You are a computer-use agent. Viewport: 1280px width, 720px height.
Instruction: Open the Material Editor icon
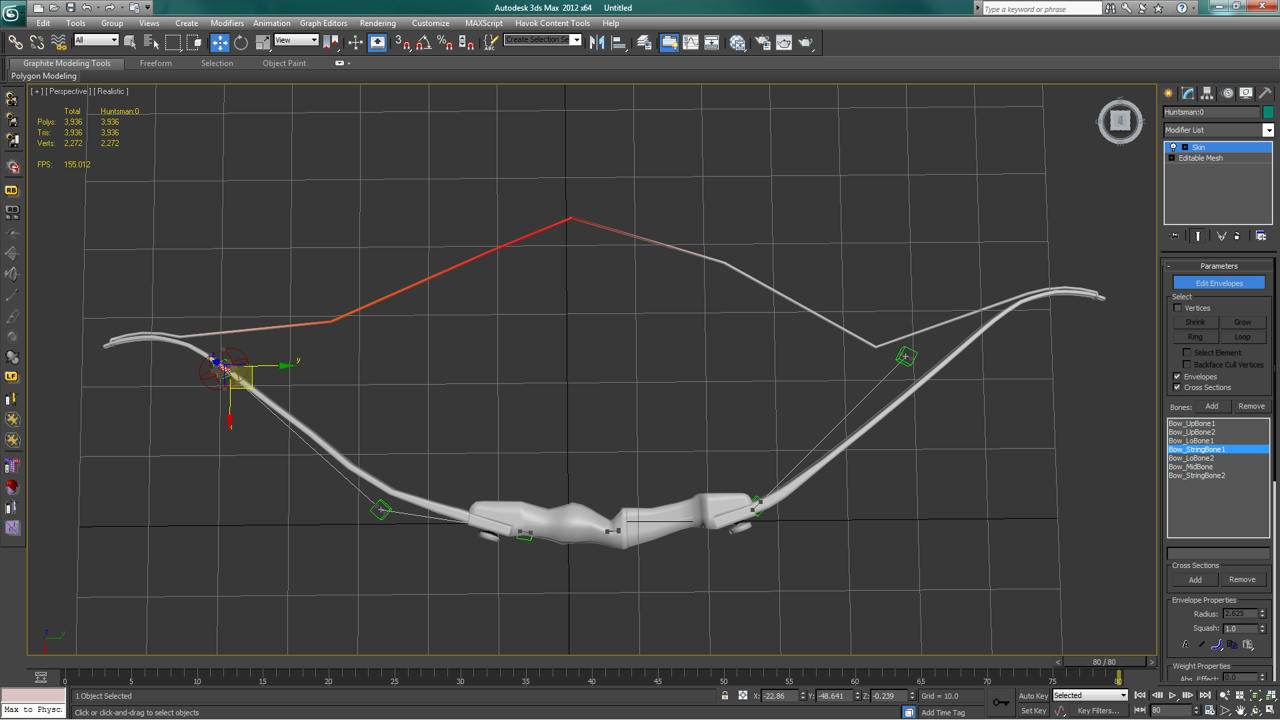click(737, 42)
